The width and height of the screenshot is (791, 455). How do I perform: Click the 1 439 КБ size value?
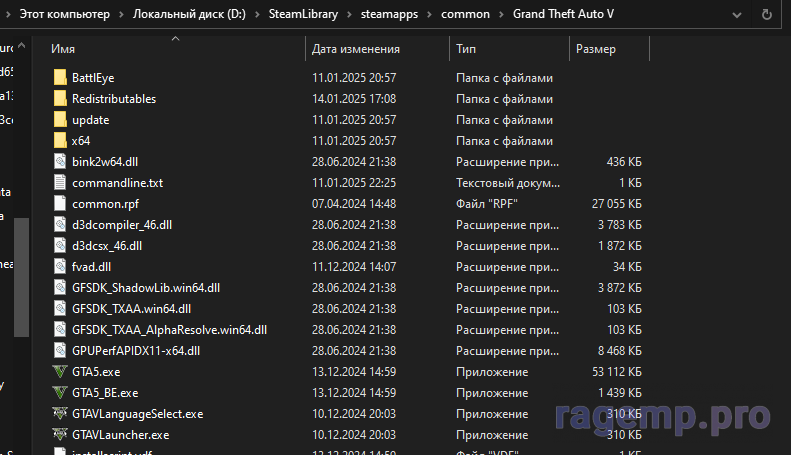coord(619,393)
